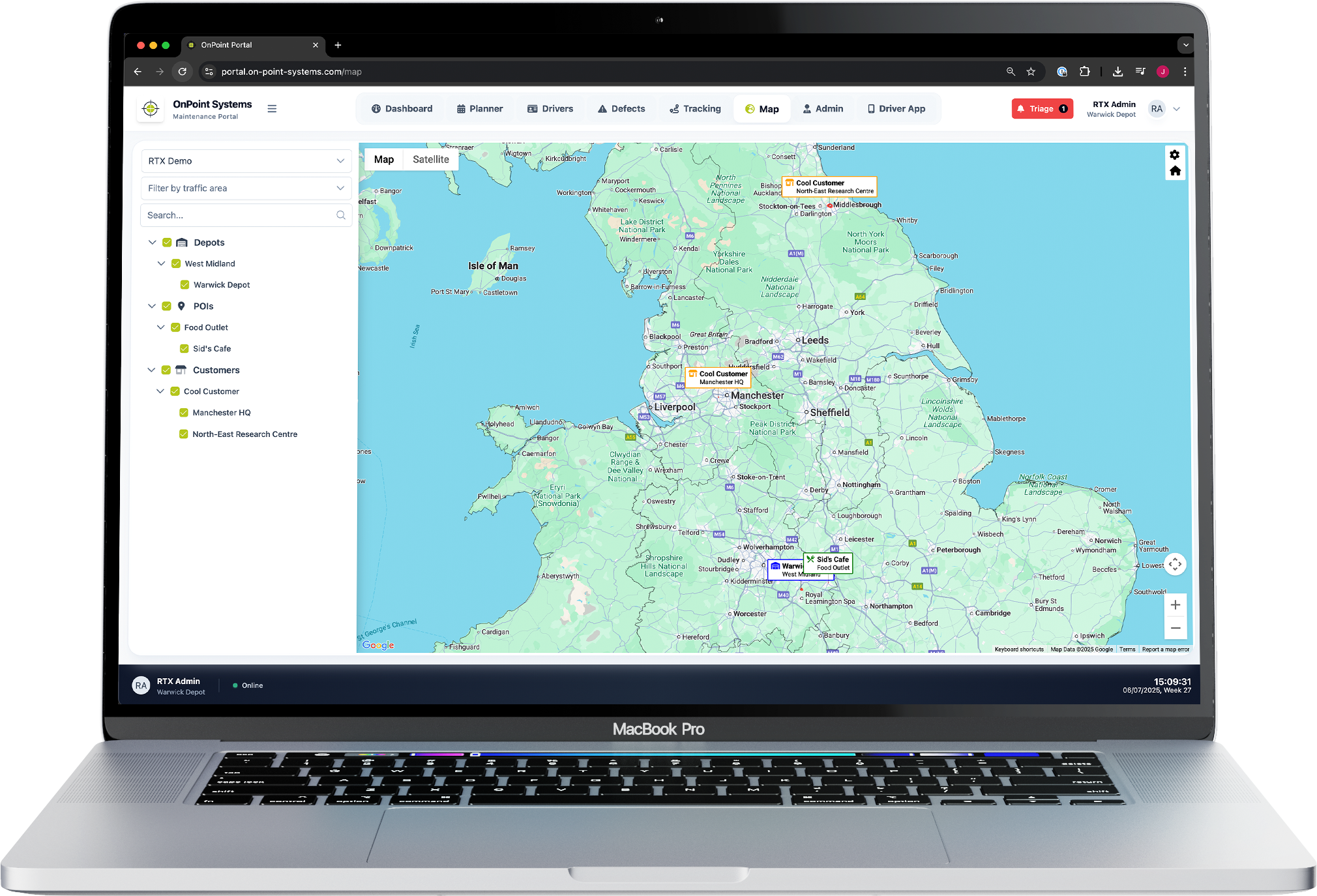Image resolution: width=1317 pixels, height=896 pixels.
Task: Open browser downloads icon
Action: [x=1117, y=72]
